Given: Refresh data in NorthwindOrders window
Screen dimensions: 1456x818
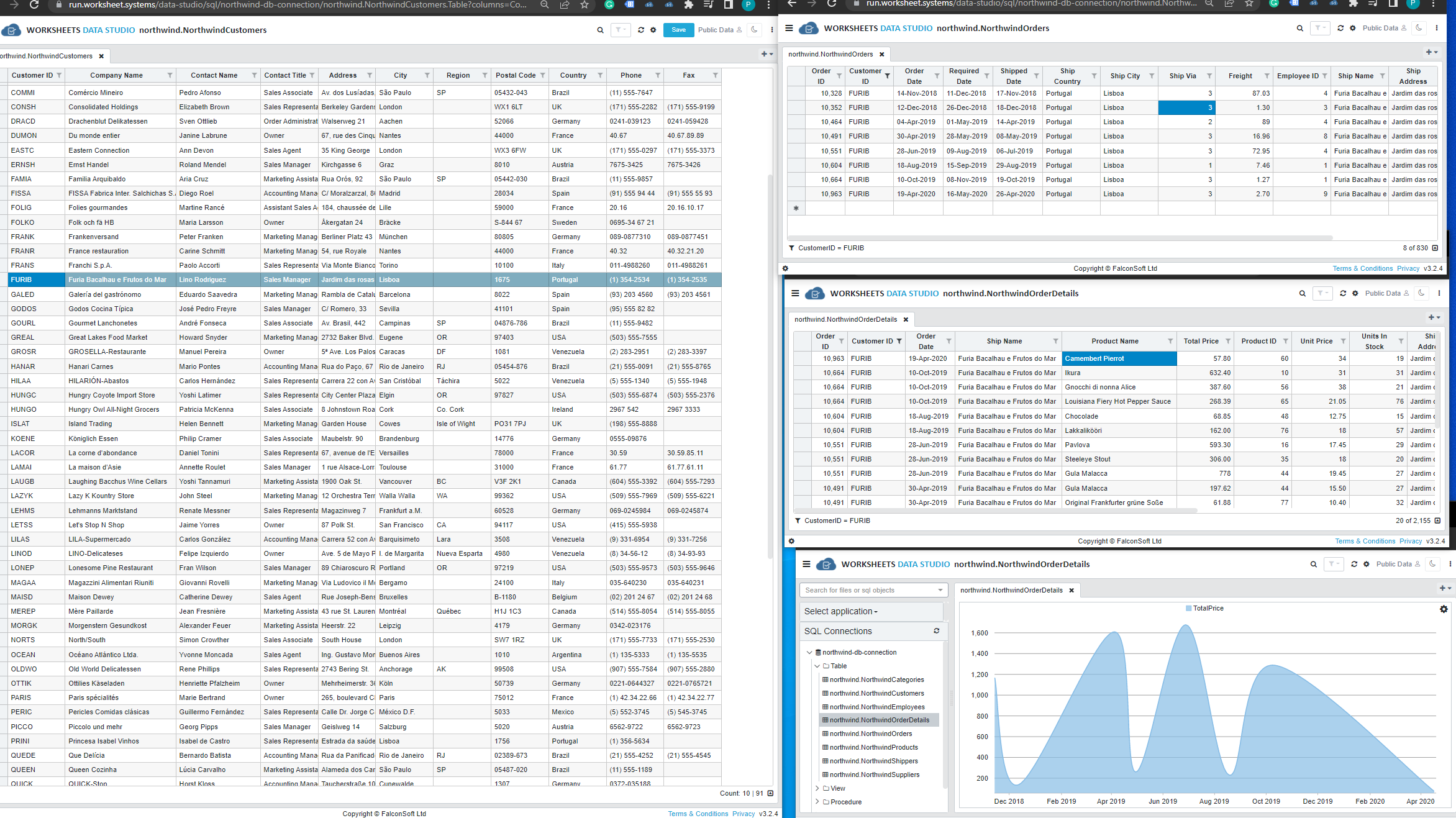Looking at the screenshot, I should click(x=1340, y=28).
